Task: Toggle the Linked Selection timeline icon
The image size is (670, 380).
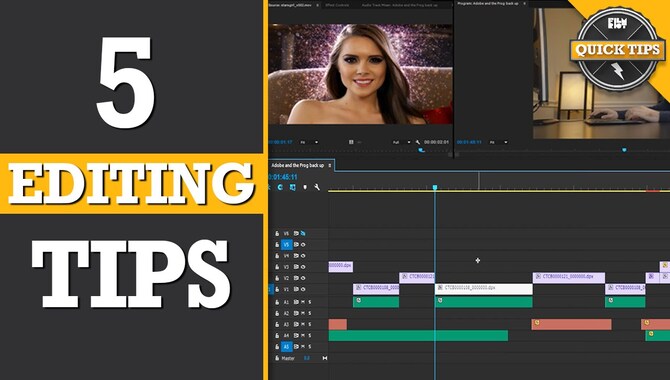Action: point(293,187)
